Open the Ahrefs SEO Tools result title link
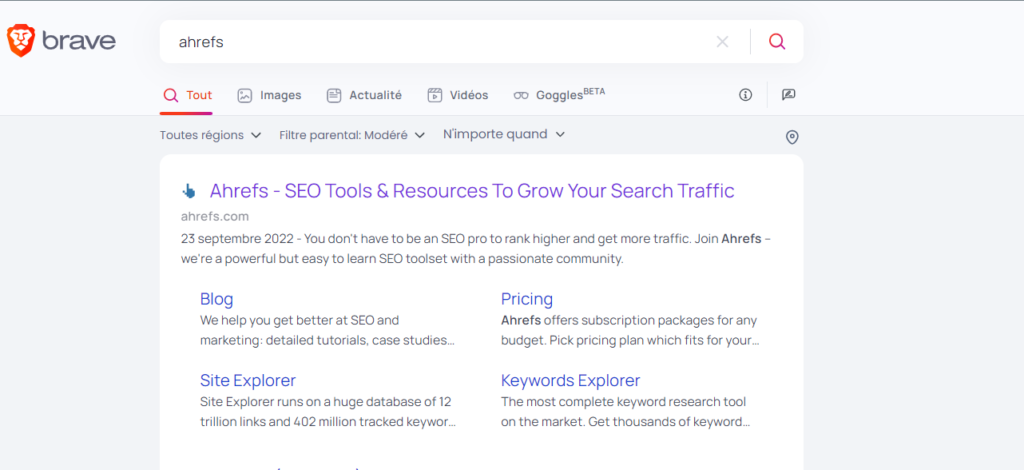The width and height of the screenshot is (1024, 470). click(x=471, y=191)
